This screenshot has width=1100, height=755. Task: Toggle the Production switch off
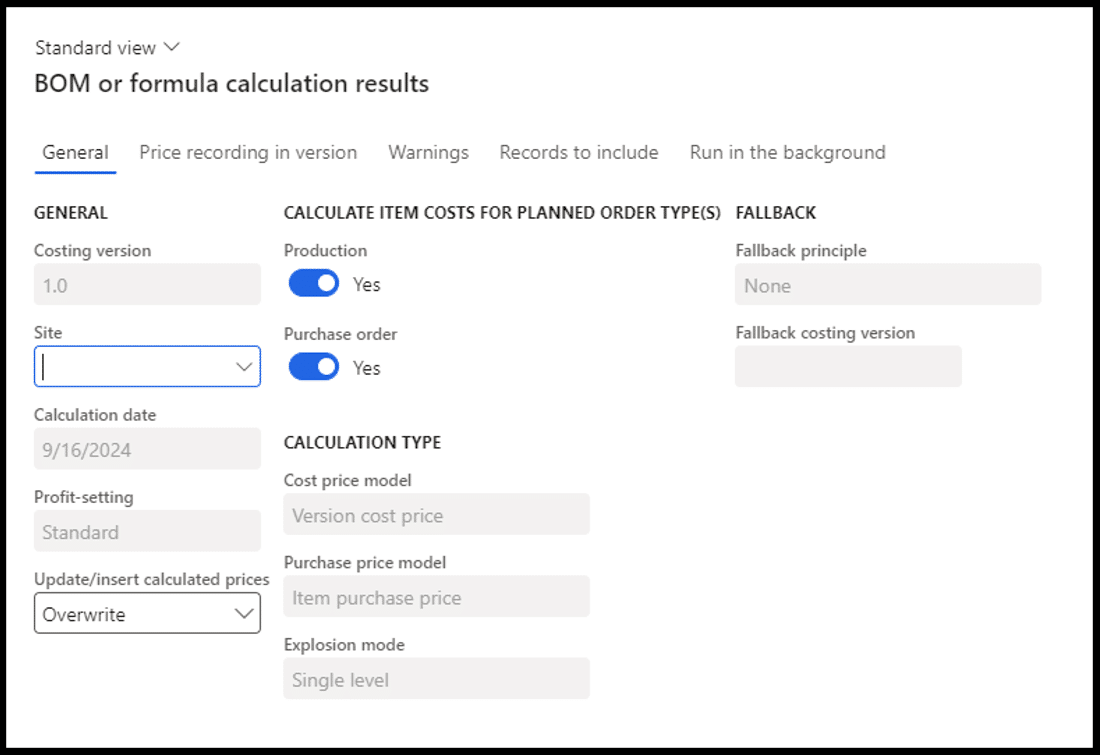tap(314, 284)
